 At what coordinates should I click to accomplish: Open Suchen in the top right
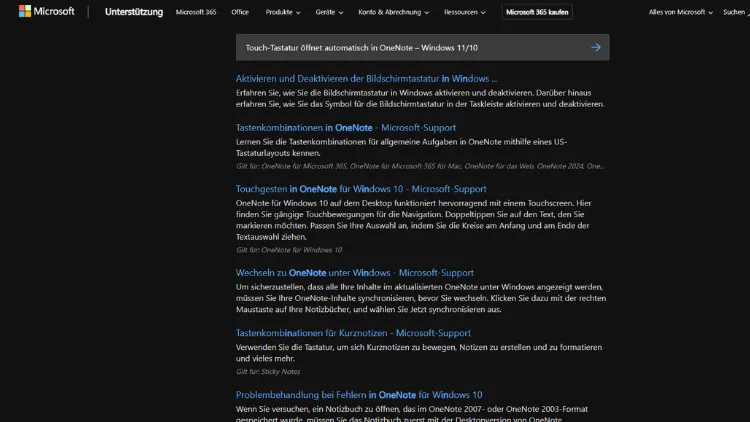point(734,13)
